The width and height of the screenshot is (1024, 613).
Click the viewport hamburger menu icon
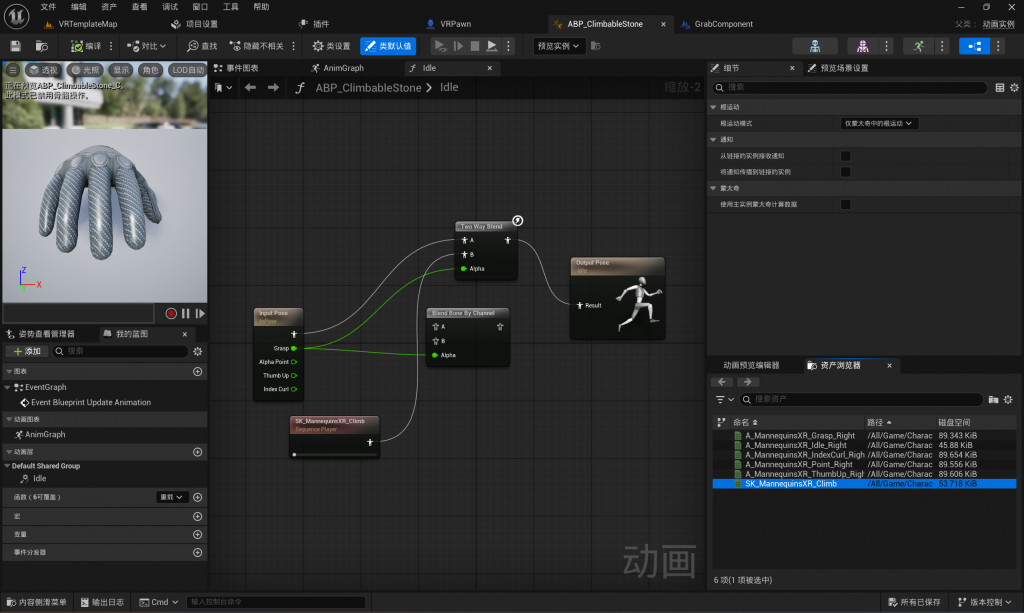(13, 70)
